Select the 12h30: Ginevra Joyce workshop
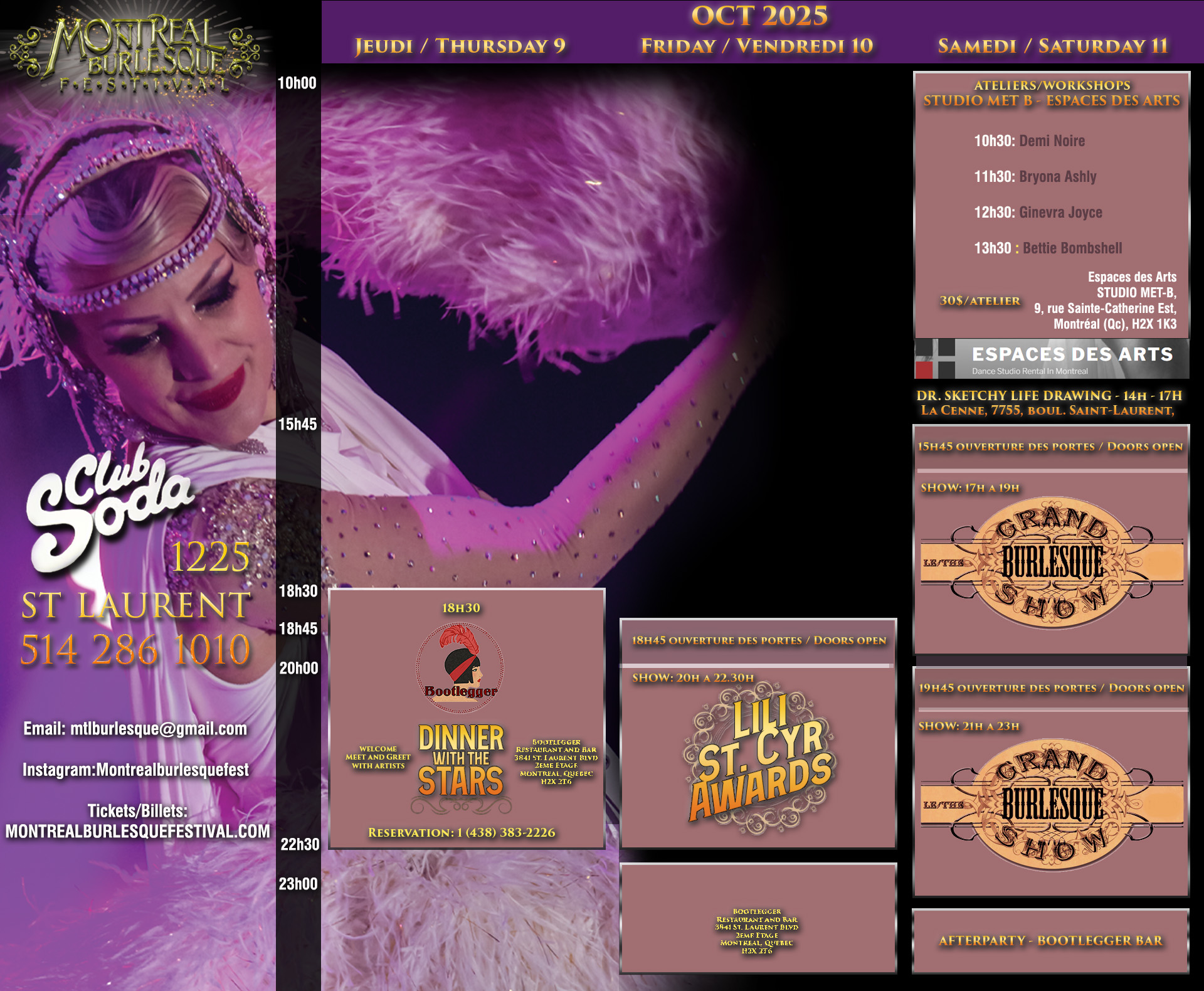 [1038, 213]
